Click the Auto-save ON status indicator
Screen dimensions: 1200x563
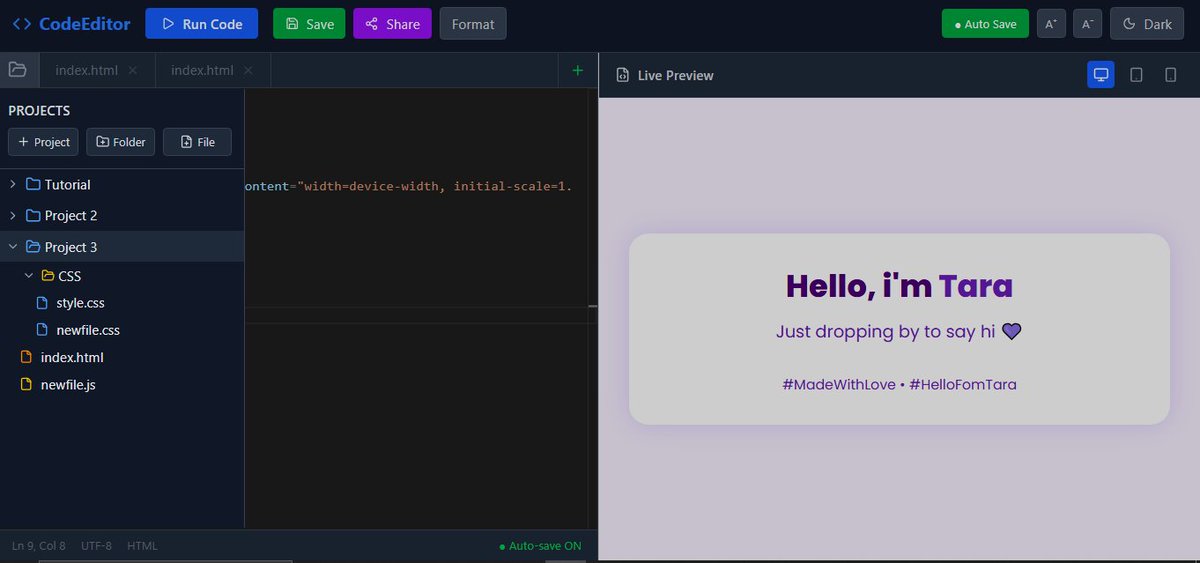tap(540, 546)
